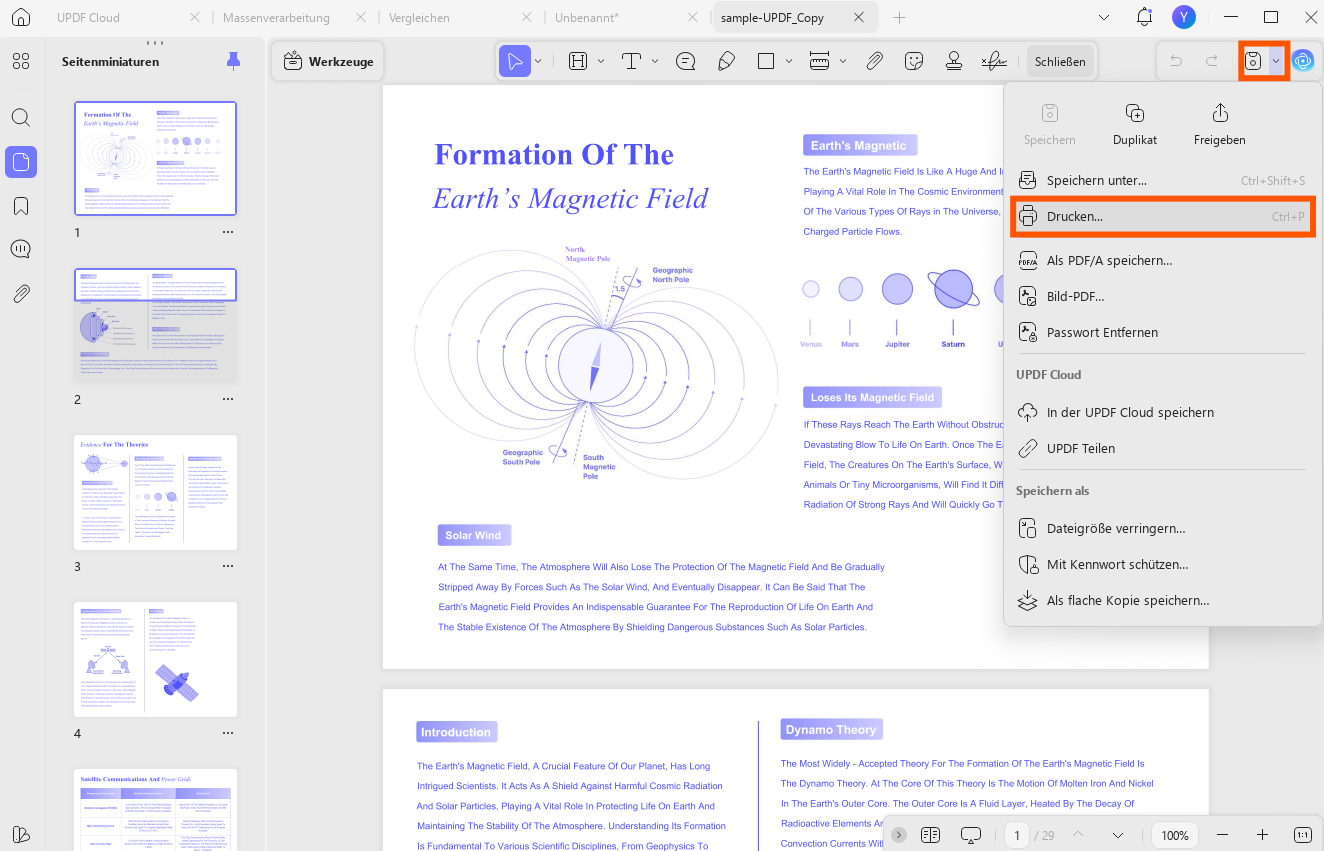1324x851 pixels.
Task: Click the actual size 1:1 button
Action: click(1303, 835)
